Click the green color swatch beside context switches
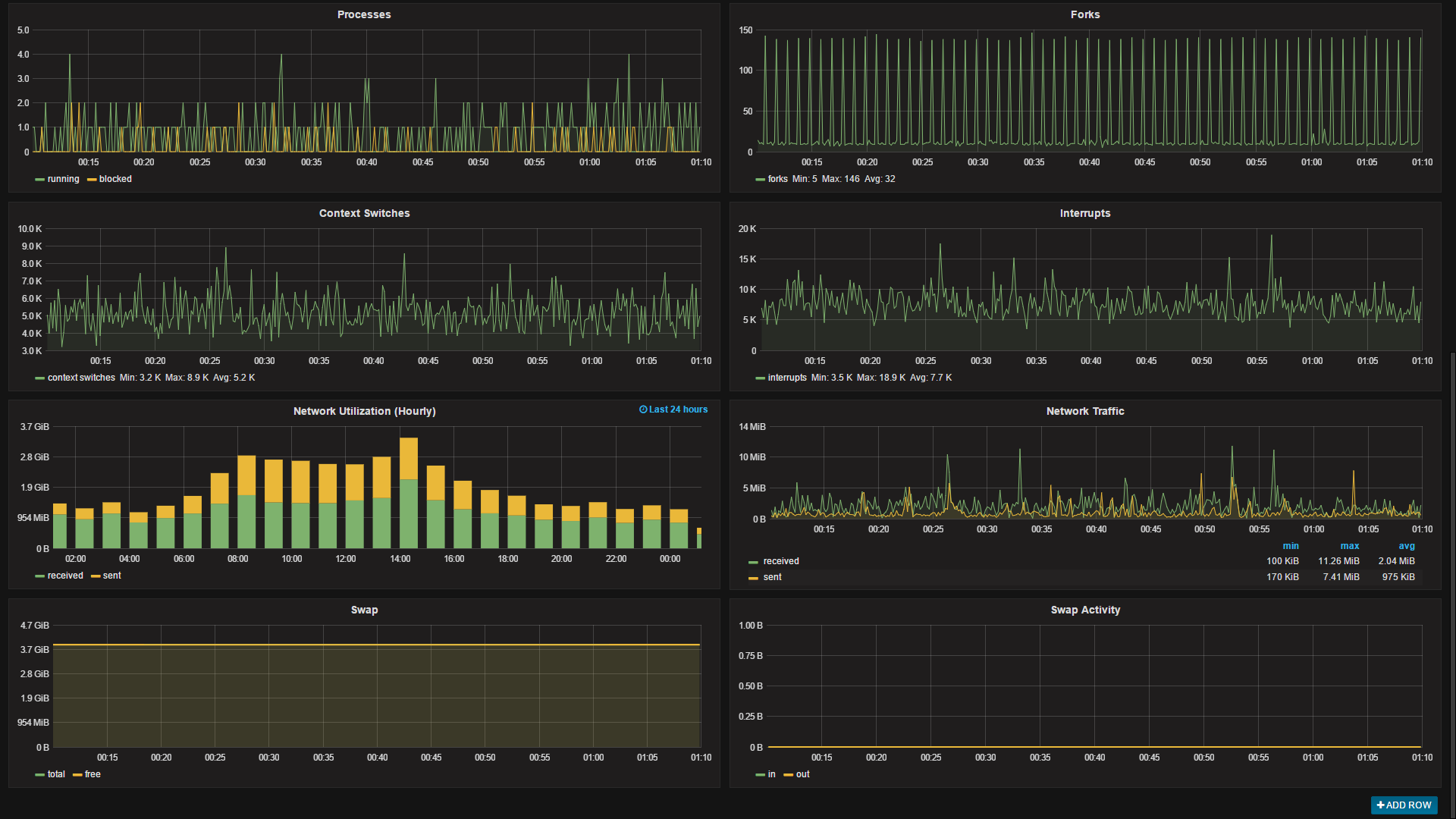Screen dimensions: 1456x819 39,378
